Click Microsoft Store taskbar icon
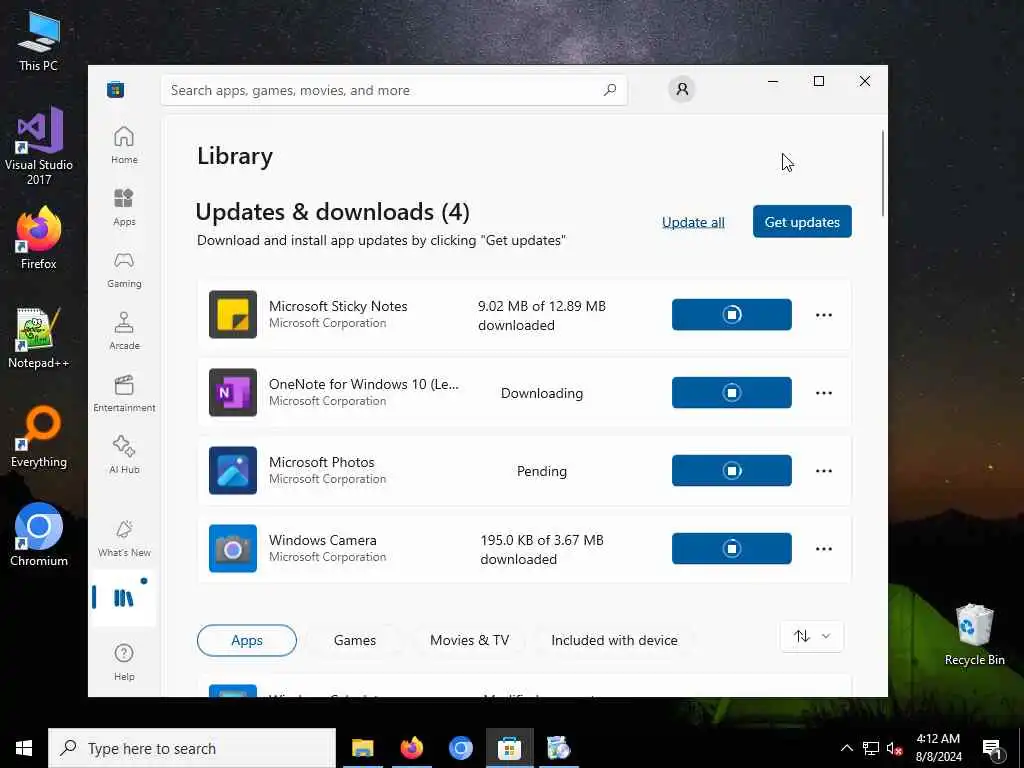Screen dimensions: 1024x768 pos(509,748)
